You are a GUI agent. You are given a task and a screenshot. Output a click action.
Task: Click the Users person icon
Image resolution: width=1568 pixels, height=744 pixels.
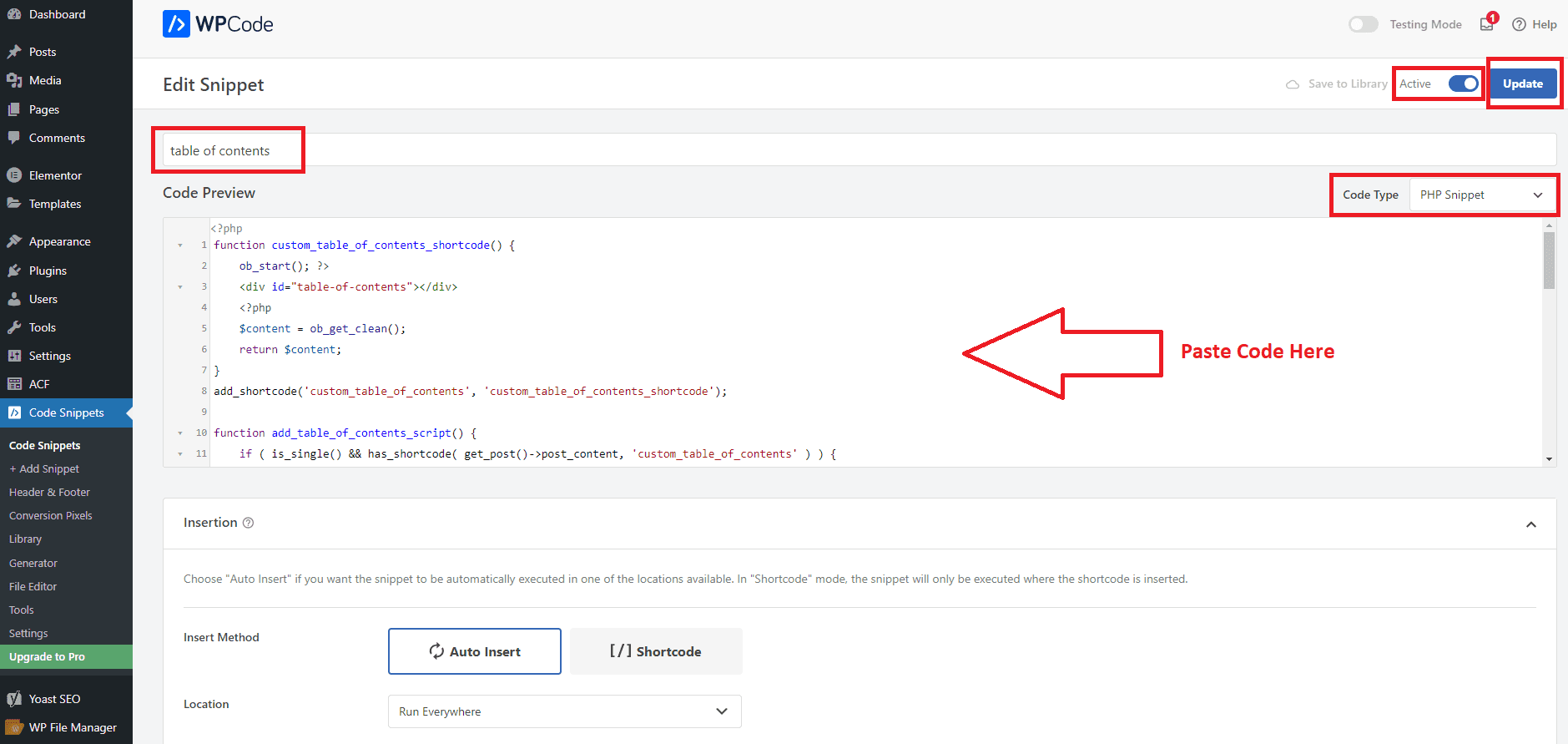point(14,299)
